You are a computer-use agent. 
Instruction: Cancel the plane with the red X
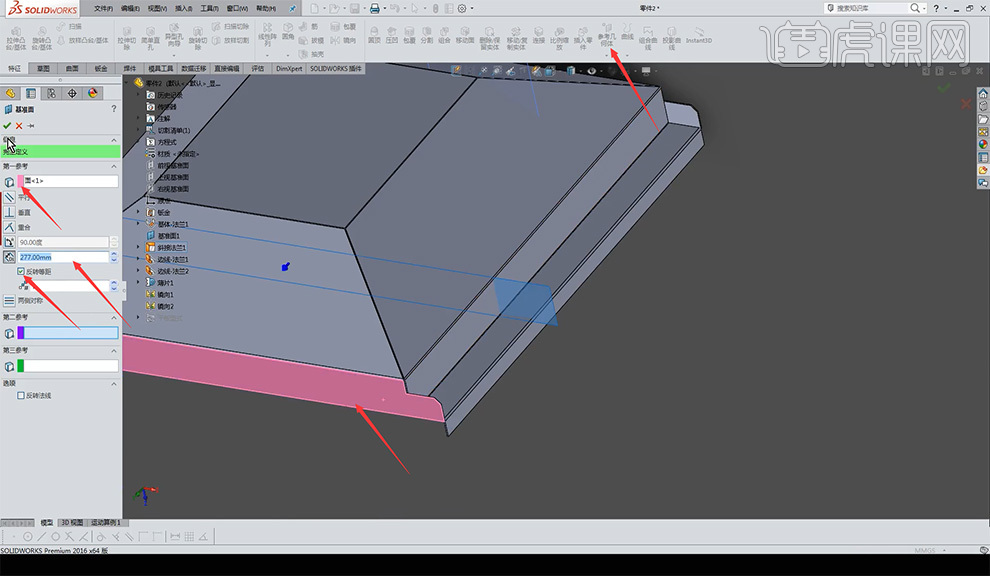point(19,125)
